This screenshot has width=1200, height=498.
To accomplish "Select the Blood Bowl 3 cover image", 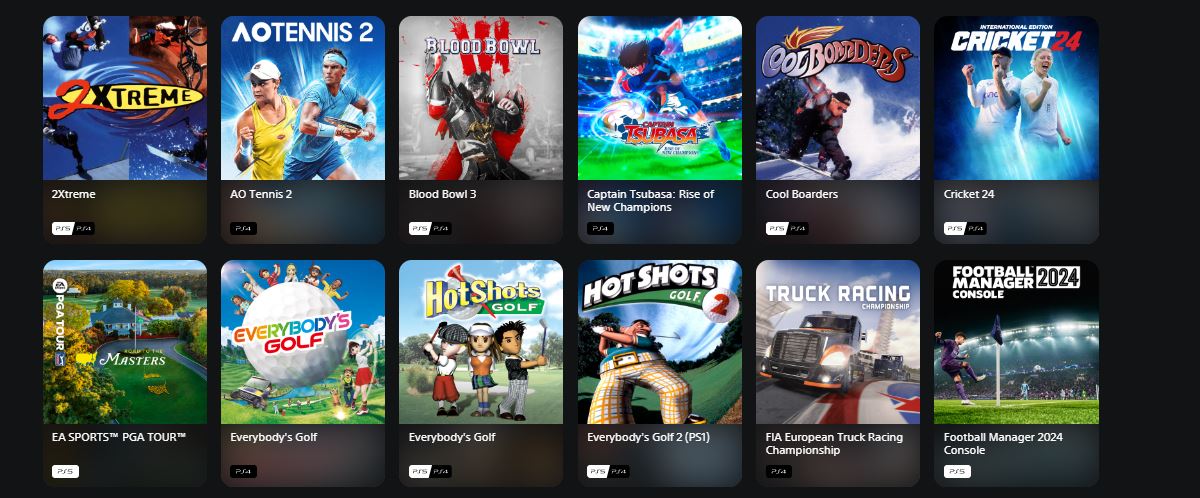I will click(x=481, y=98).
